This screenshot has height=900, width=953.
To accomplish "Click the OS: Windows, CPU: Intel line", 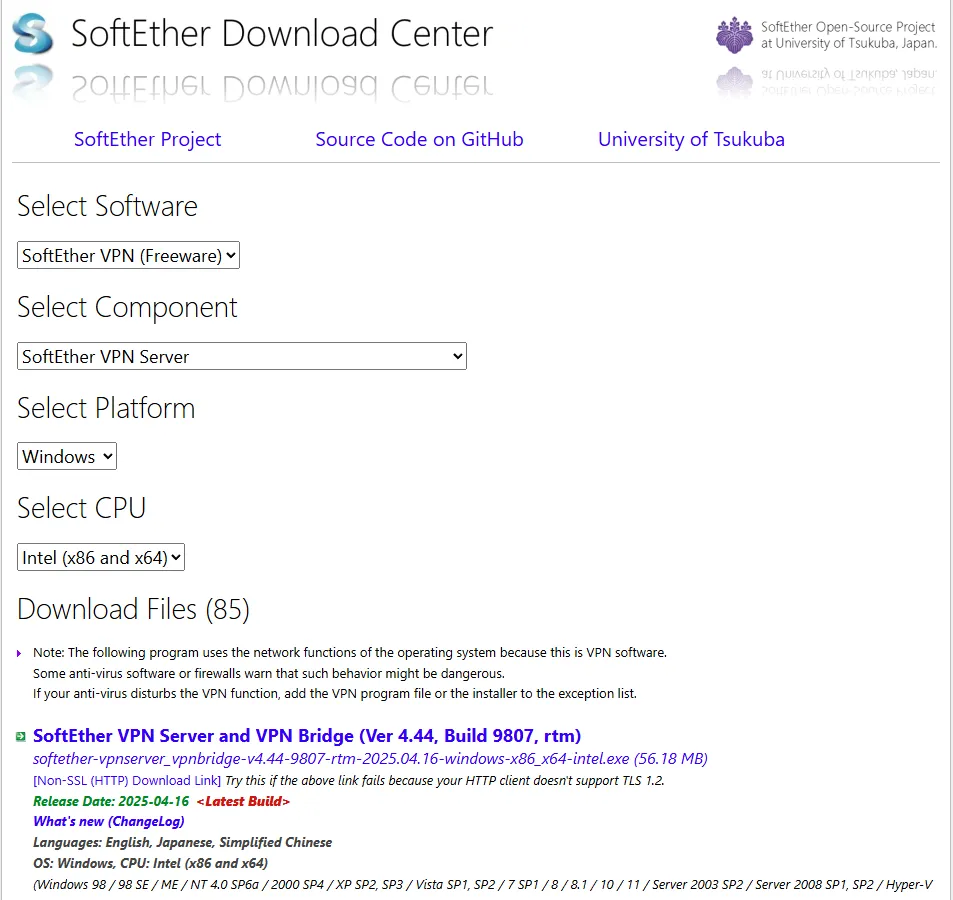I will click(x=151, y=864).
